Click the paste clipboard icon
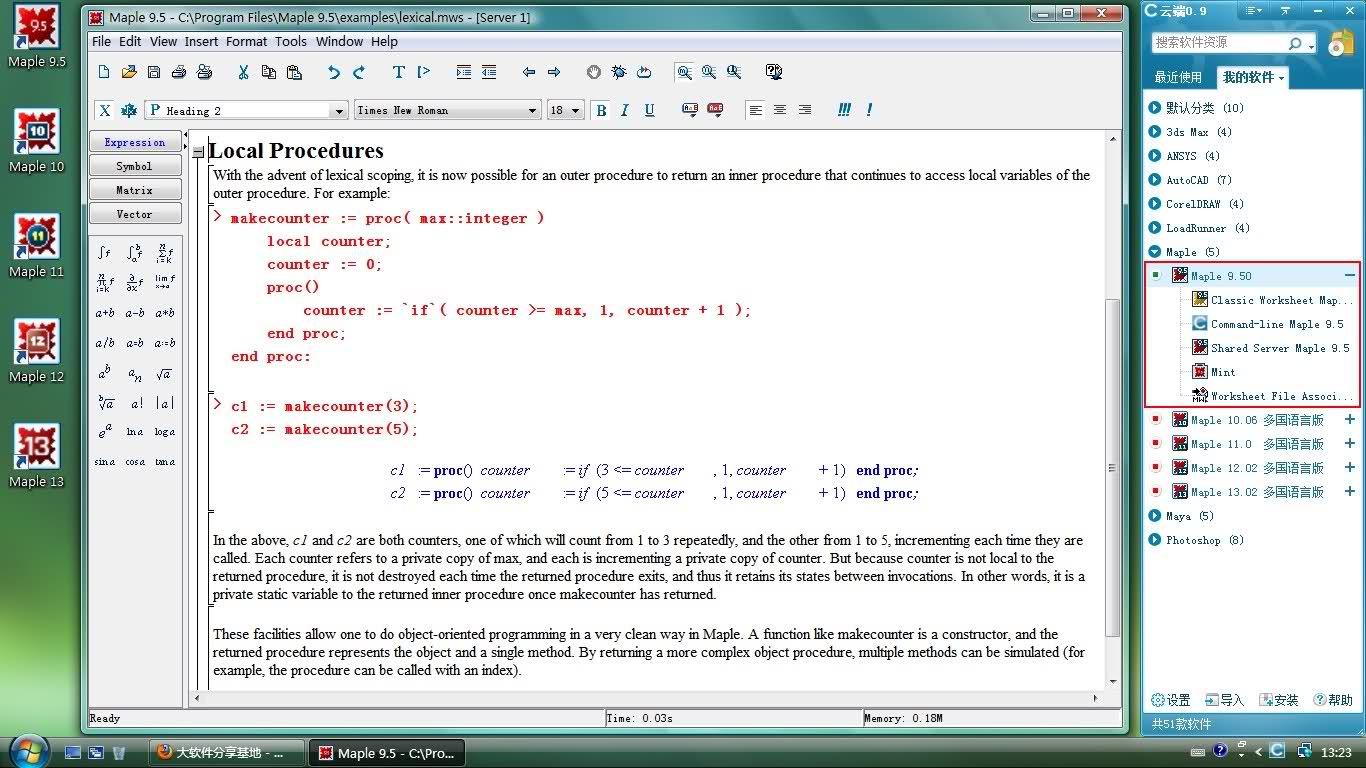Screen dimensions: 1366x768 [x=293, y=72]
